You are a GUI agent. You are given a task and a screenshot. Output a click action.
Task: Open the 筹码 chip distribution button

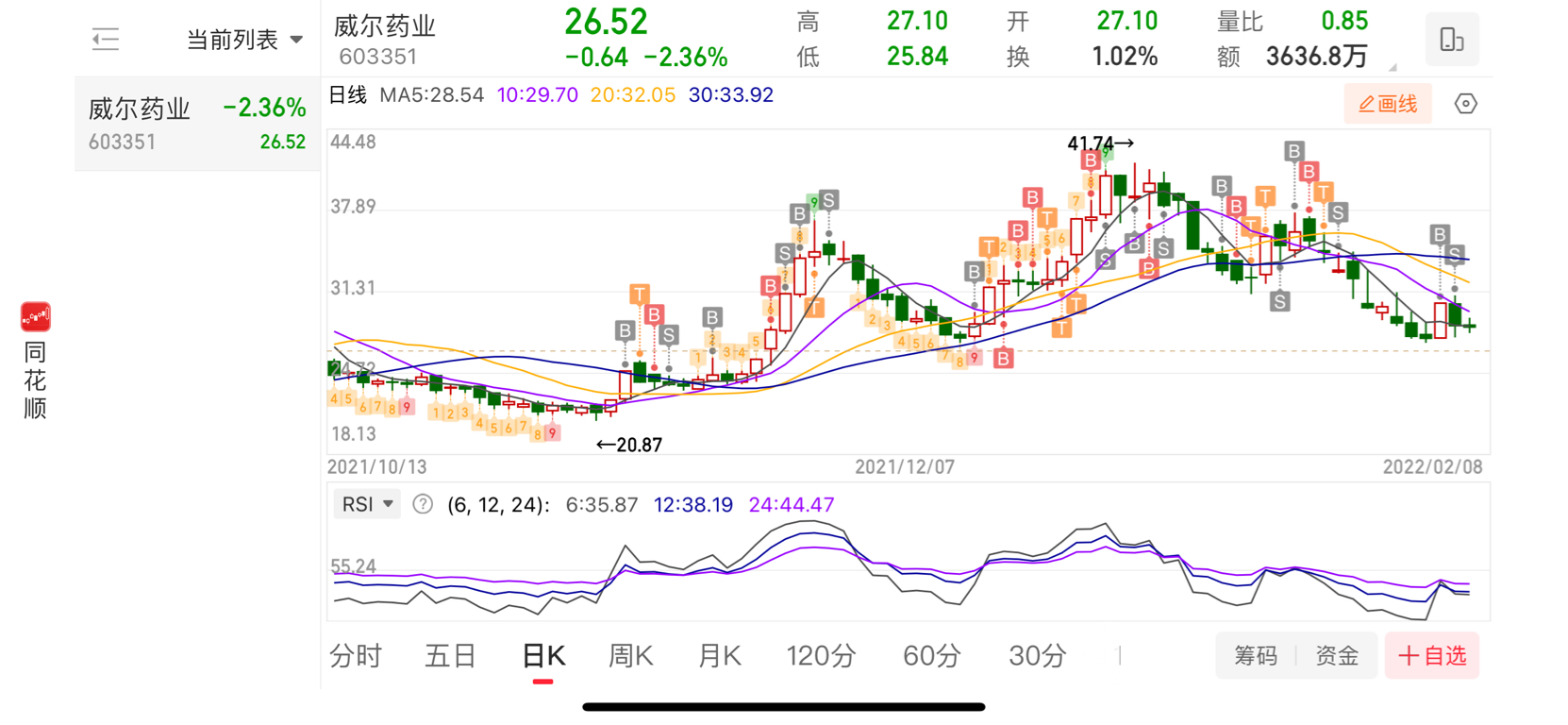pyautogui.click(x=1256, y=655)
